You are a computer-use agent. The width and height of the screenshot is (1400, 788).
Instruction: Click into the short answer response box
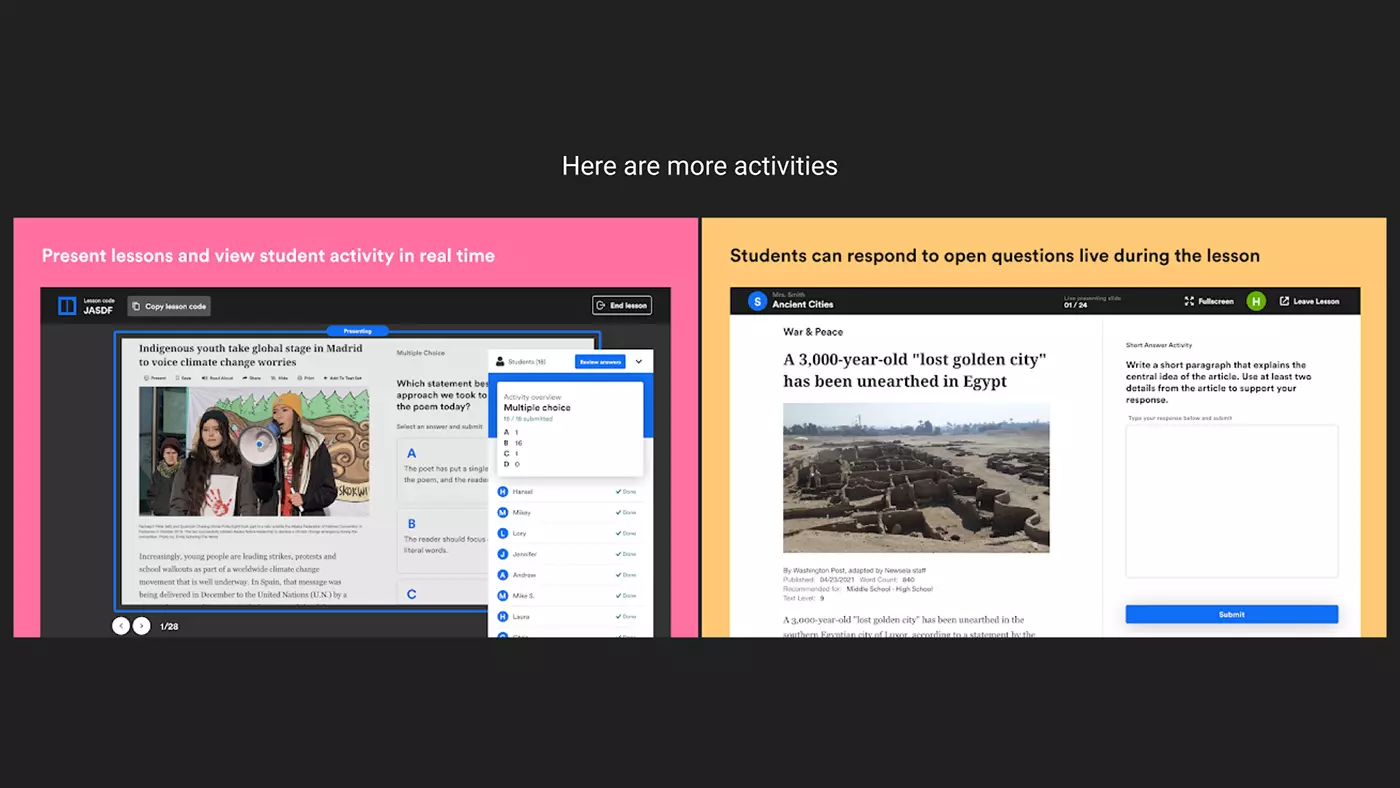(x=1231, y=501)
